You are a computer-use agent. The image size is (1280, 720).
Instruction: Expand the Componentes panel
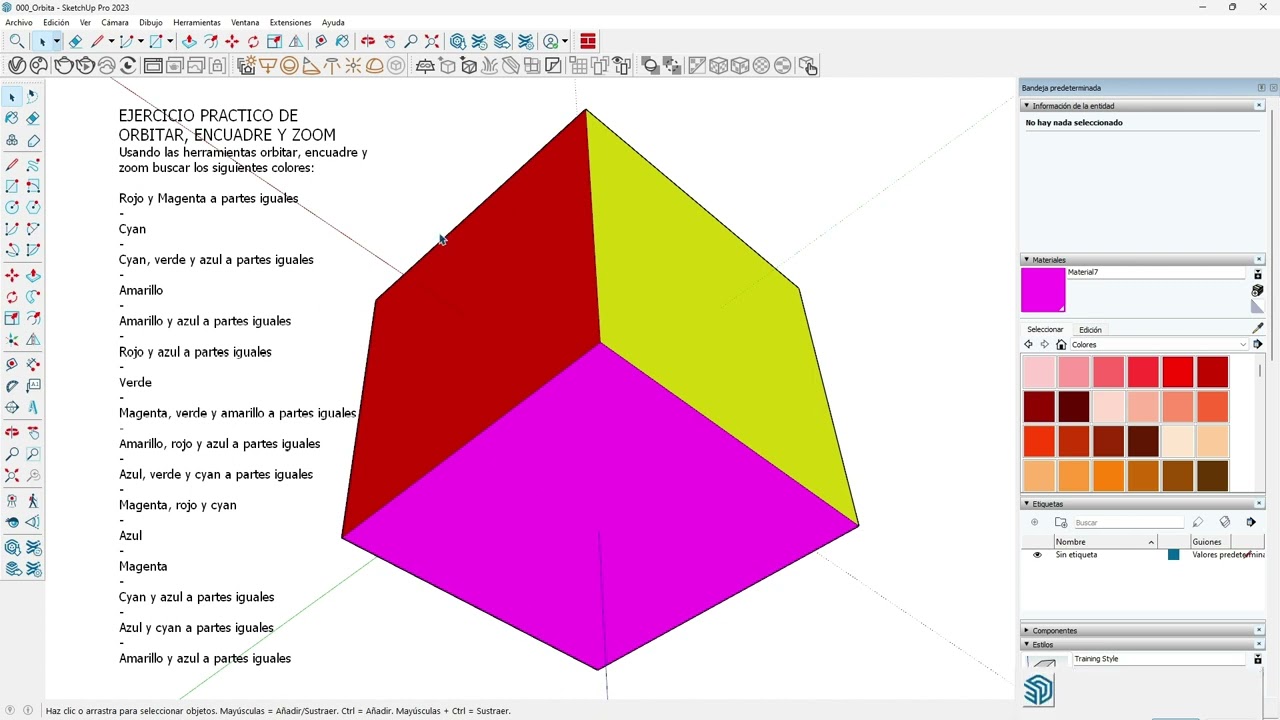(1026, 631)
